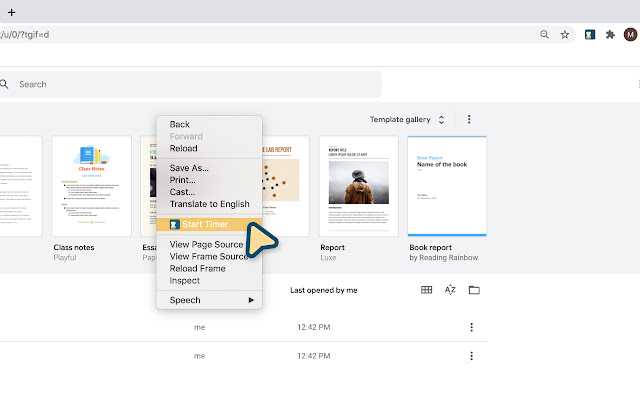Open the user profile avatar
Screen dimensions: 640x400
pos(630,34)
